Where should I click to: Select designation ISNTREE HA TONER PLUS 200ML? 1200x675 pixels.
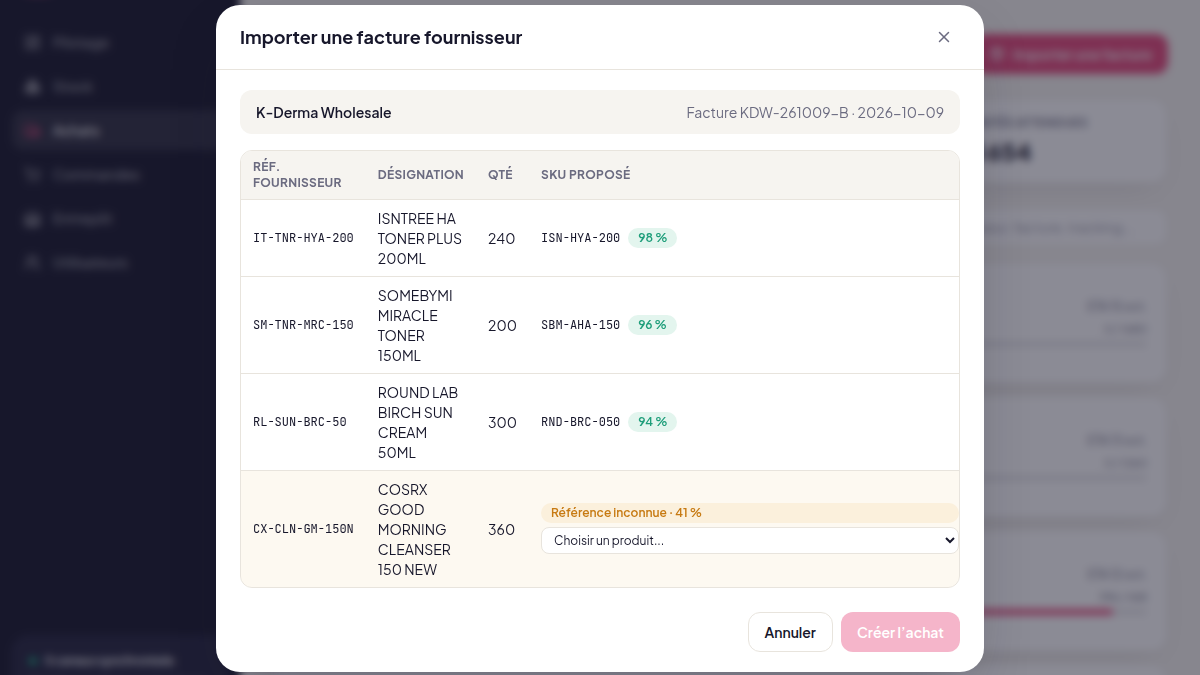[x=420, y=238]
